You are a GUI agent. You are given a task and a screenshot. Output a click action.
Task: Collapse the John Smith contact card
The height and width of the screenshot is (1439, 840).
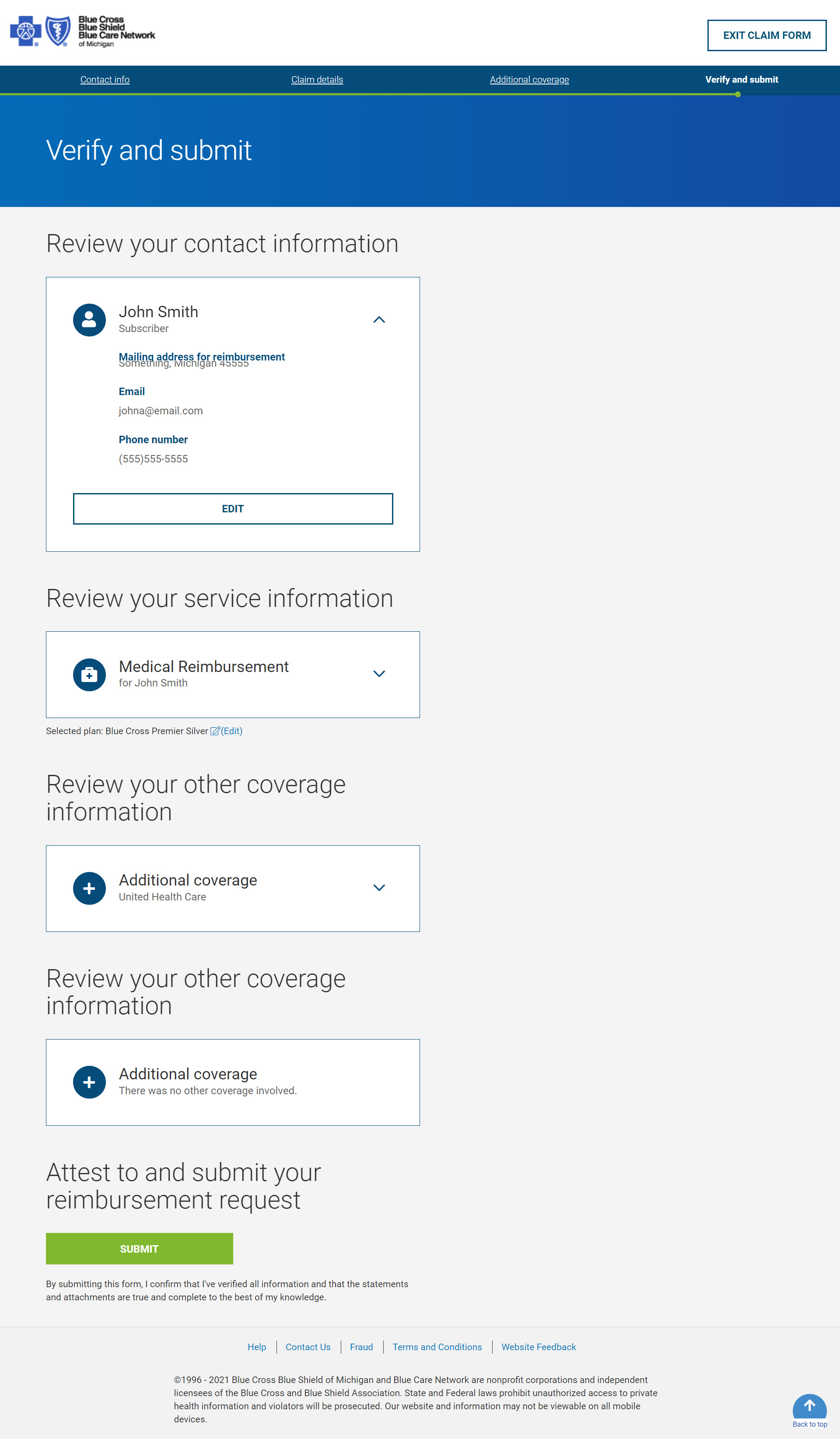[379, 320]
